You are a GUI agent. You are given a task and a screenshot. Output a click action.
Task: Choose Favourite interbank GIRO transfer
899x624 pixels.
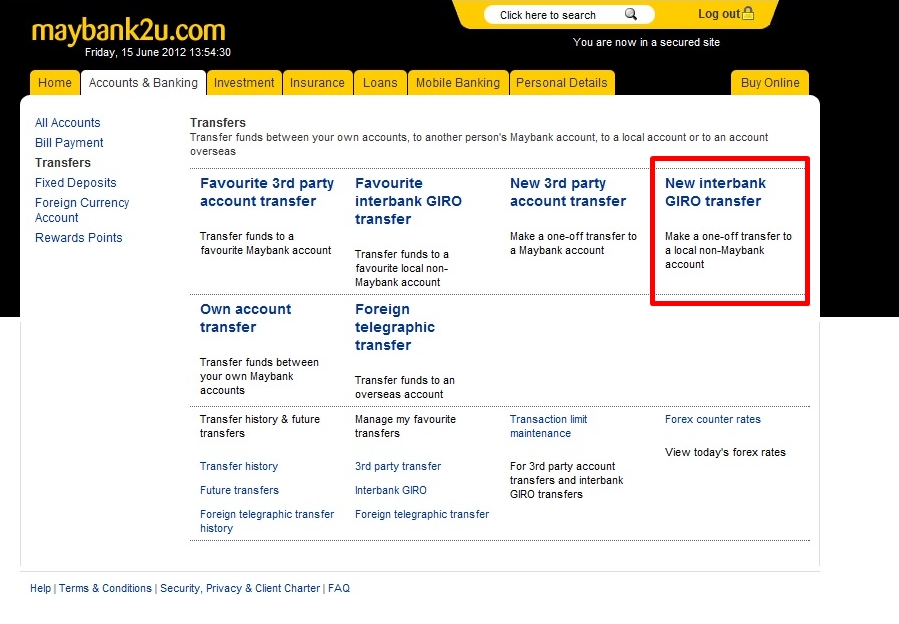pyautogui.click(x=408, y=201)
